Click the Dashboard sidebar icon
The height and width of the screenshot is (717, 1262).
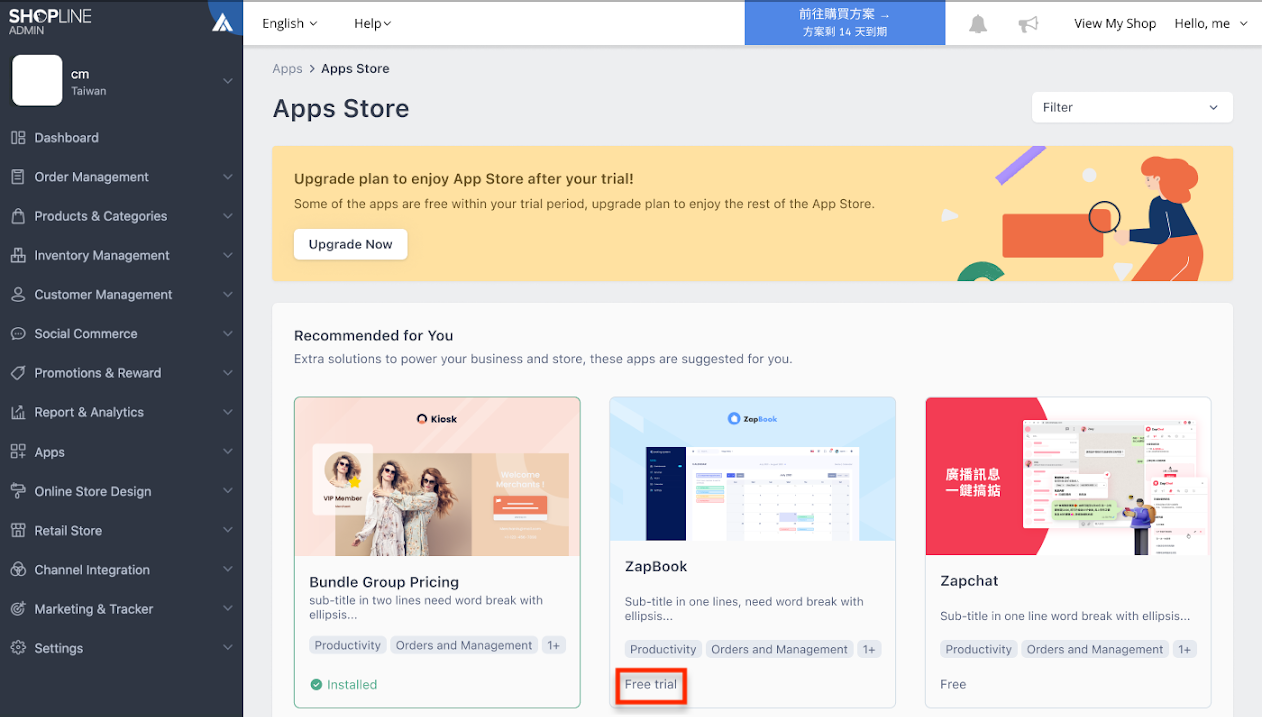click(18, 138)
